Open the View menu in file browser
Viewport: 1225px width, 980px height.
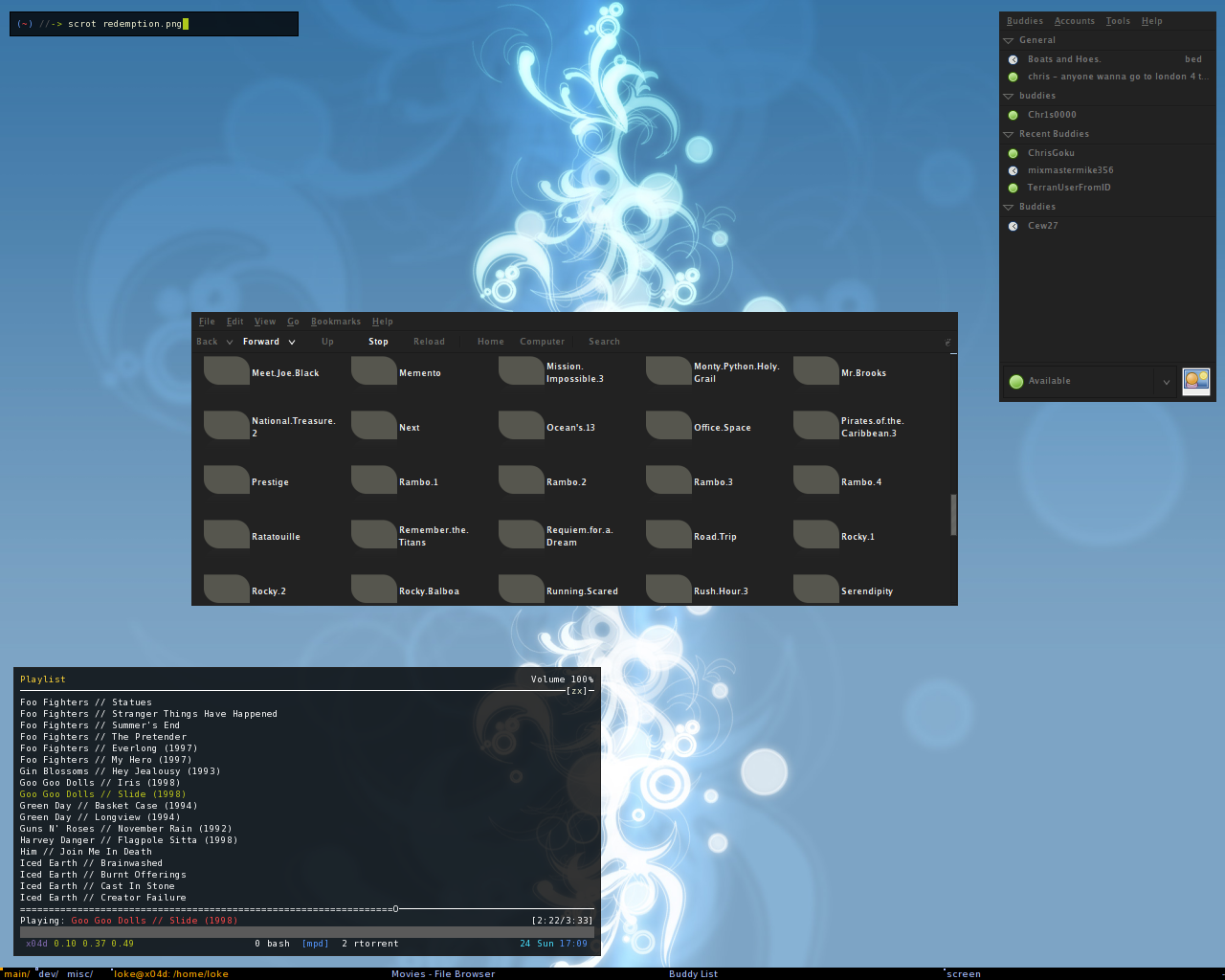[x=265, y=322]
